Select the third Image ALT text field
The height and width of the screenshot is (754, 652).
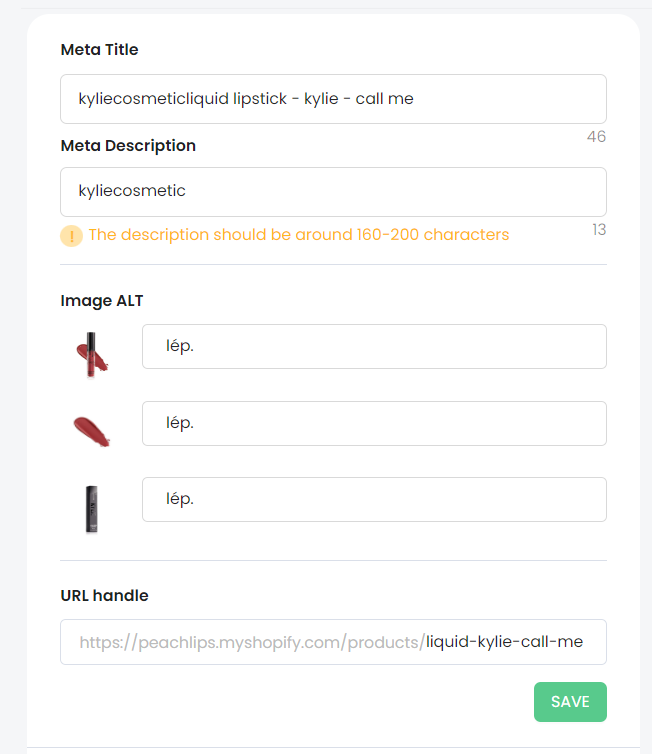click(374, 499)
